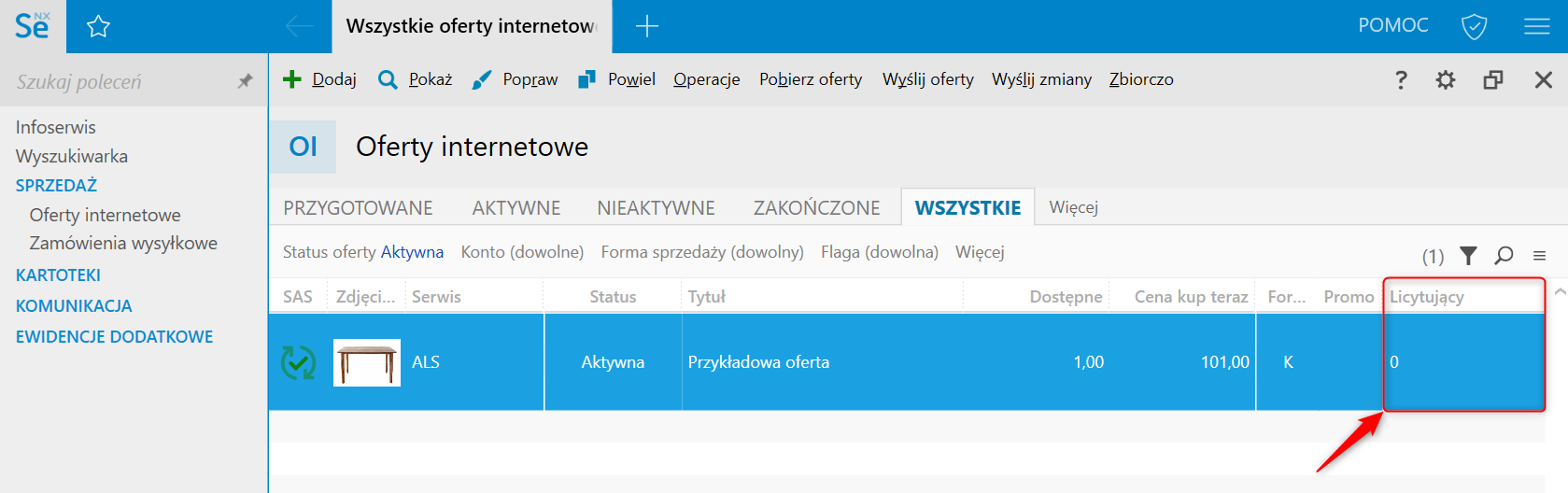Open a new tab with plus icon

pos(646,26)
